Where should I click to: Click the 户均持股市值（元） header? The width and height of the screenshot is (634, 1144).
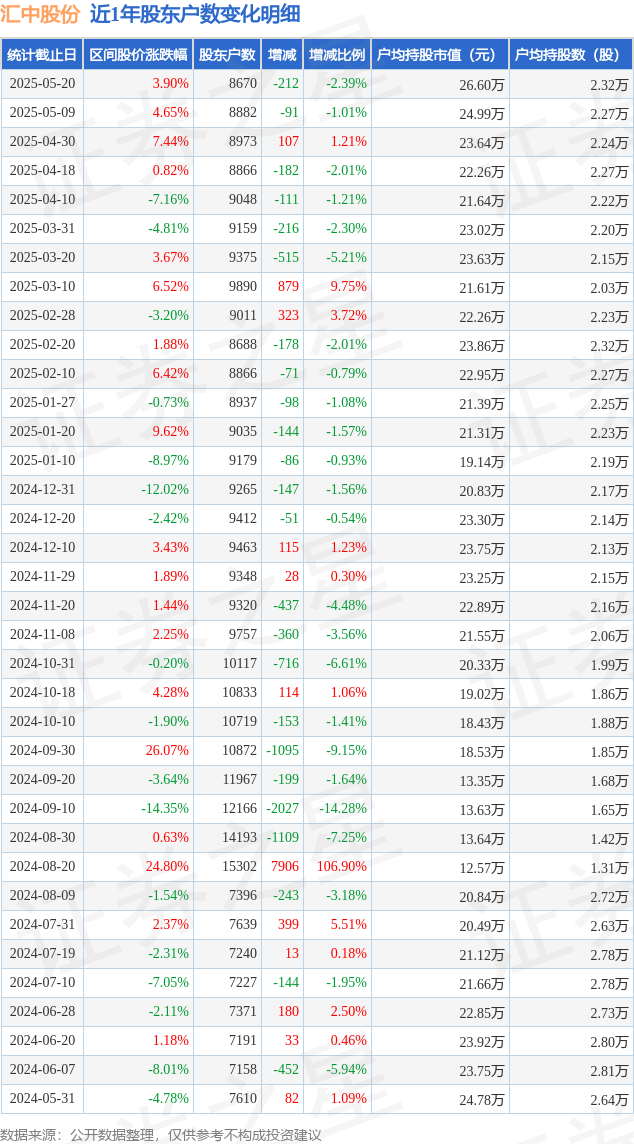pos(439,54)
